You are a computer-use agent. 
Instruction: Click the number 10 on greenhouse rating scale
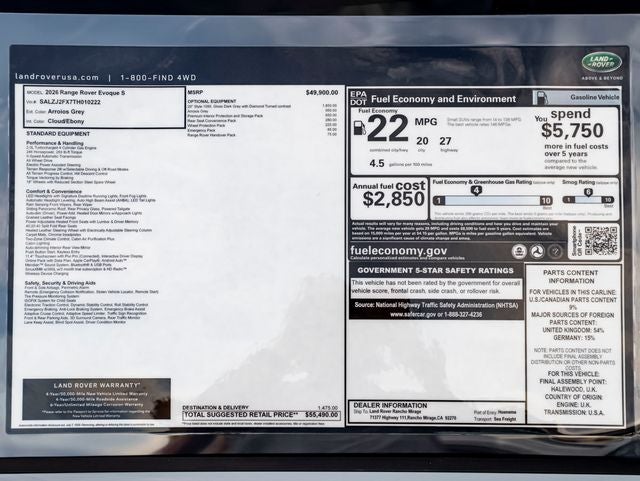[x=546, y=200]
